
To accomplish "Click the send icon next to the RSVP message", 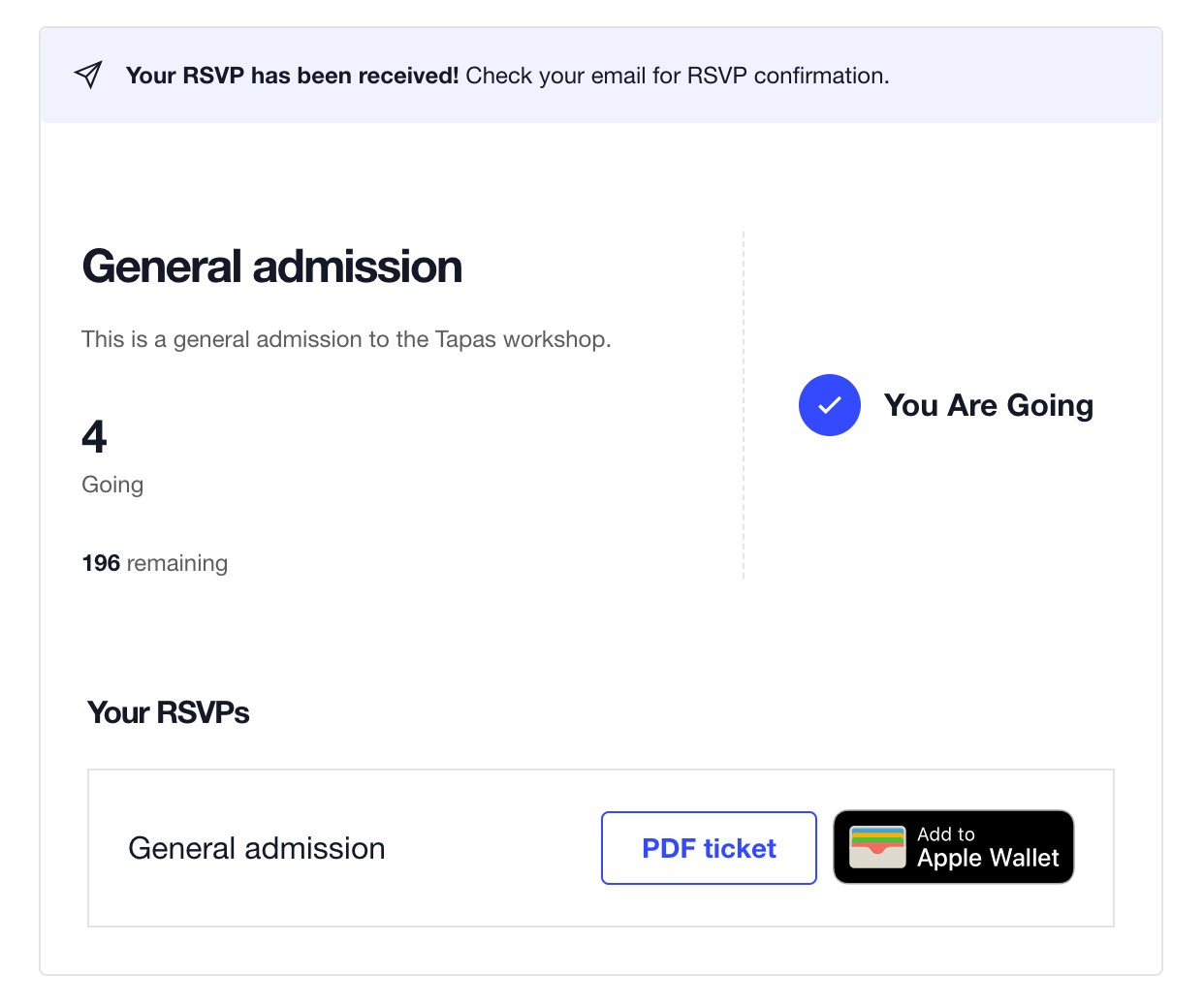I will coord(87,74).
